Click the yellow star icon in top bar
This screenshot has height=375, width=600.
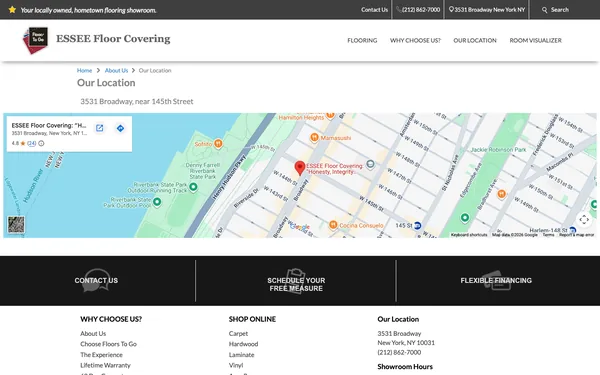coord(12,10)
